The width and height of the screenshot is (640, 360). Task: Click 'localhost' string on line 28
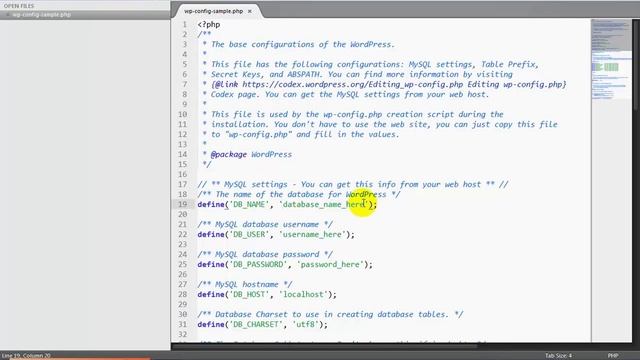point(303,294)
